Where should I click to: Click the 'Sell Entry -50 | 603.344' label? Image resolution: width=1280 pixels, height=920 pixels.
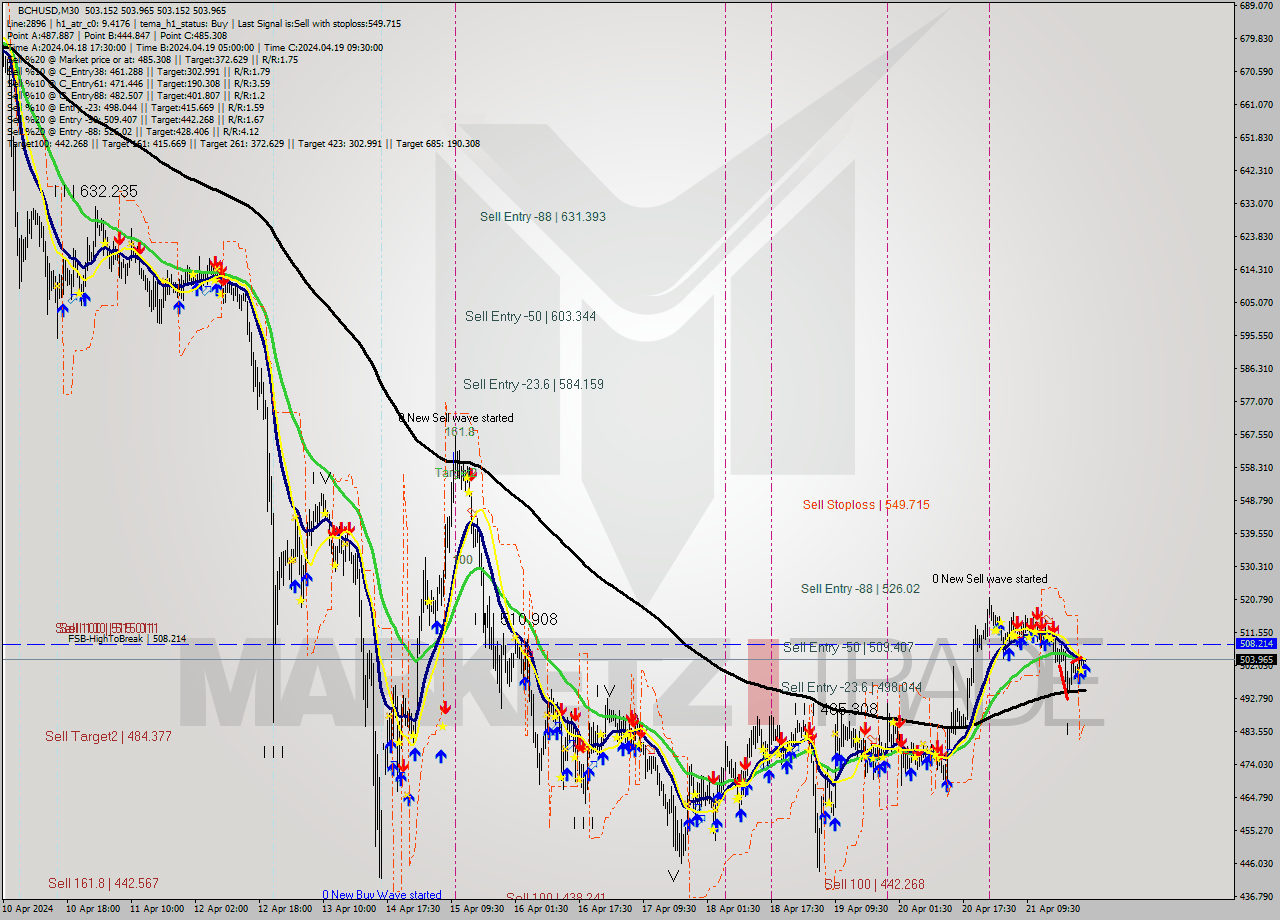[530, 316]
